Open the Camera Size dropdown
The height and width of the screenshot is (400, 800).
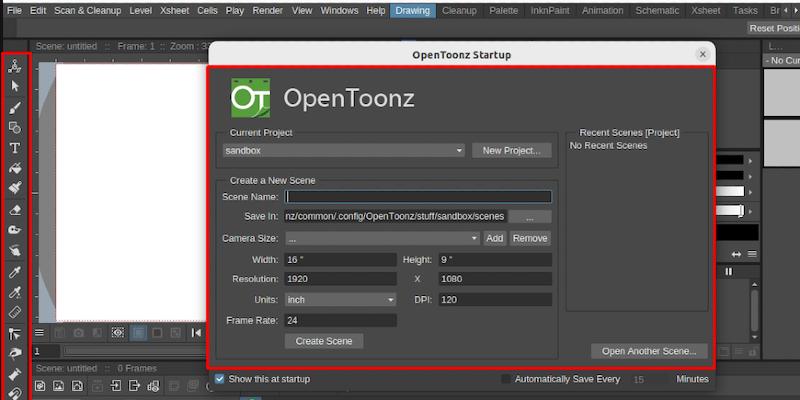pyautogui.click(x=382, y=238)
